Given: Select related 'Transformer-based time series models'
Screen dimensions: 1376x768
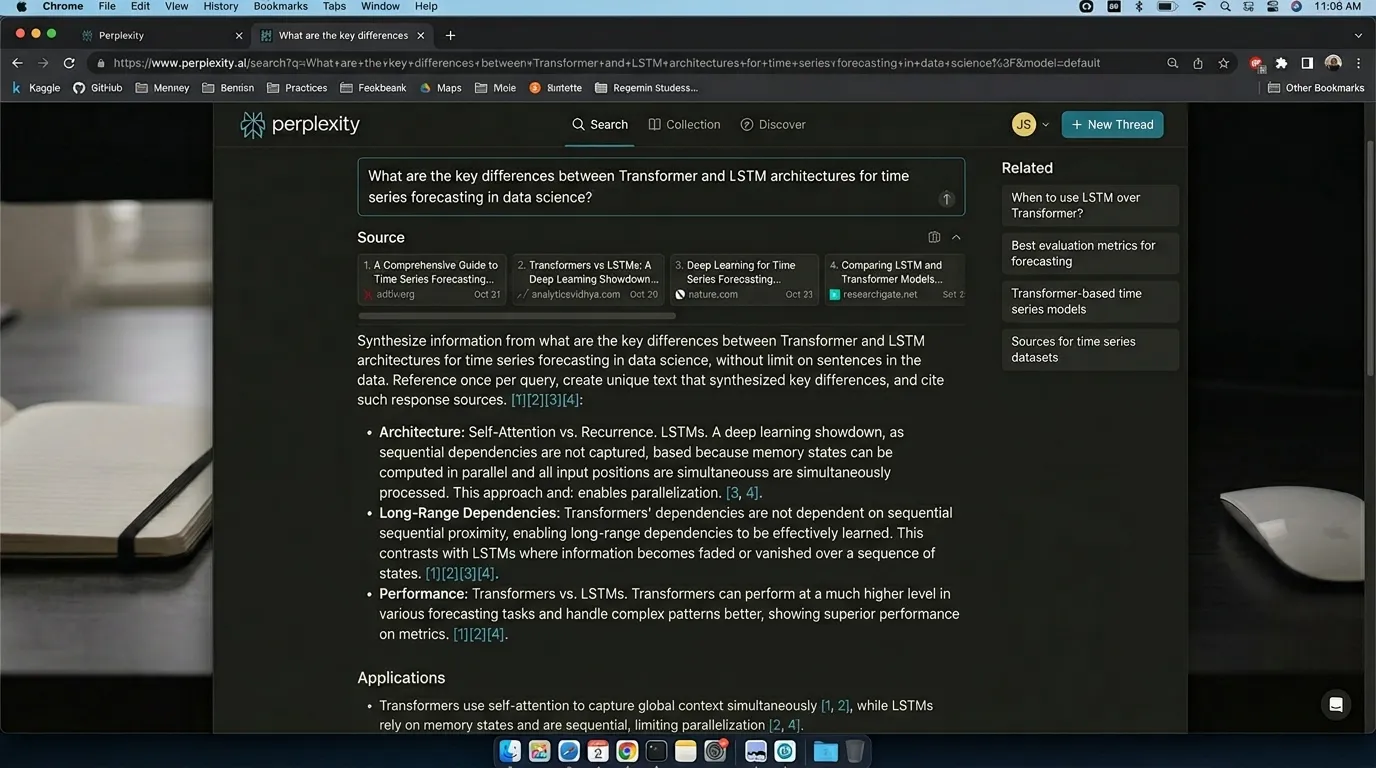Looking at the screenshot, I should click(x=1090, y=301).
